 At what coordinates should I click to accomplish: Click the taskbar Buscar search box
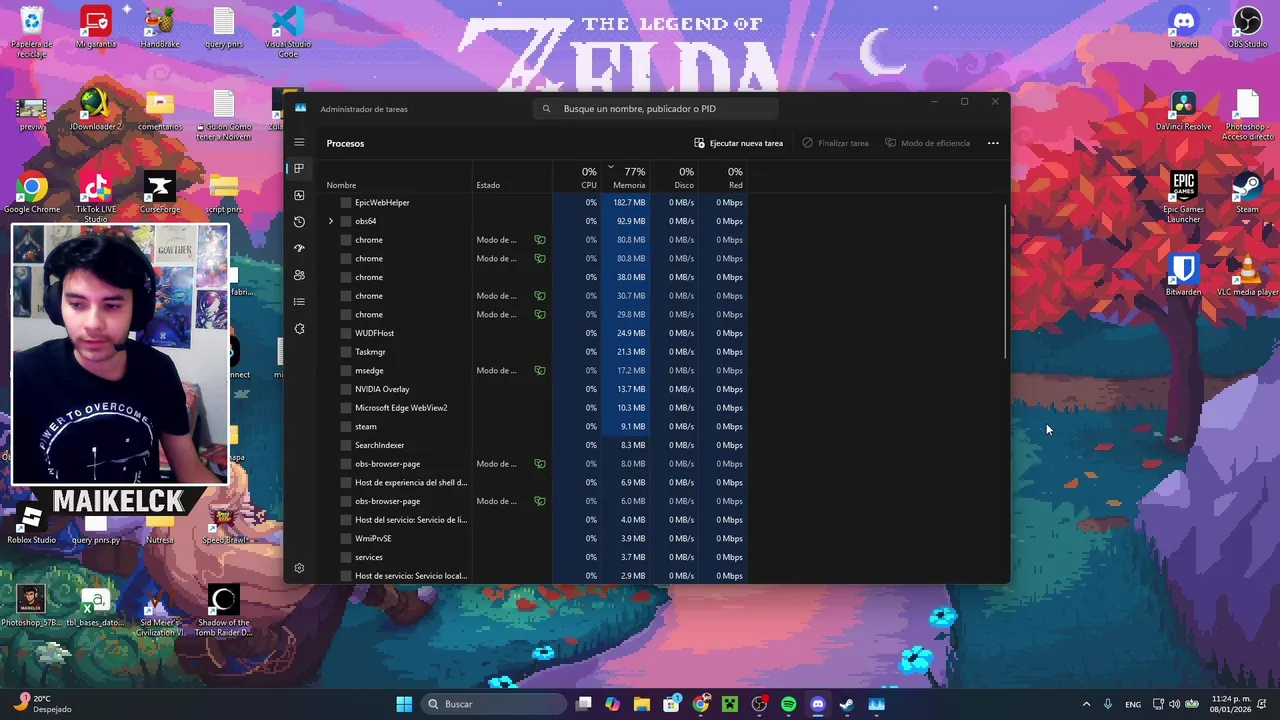coord(494,704)
